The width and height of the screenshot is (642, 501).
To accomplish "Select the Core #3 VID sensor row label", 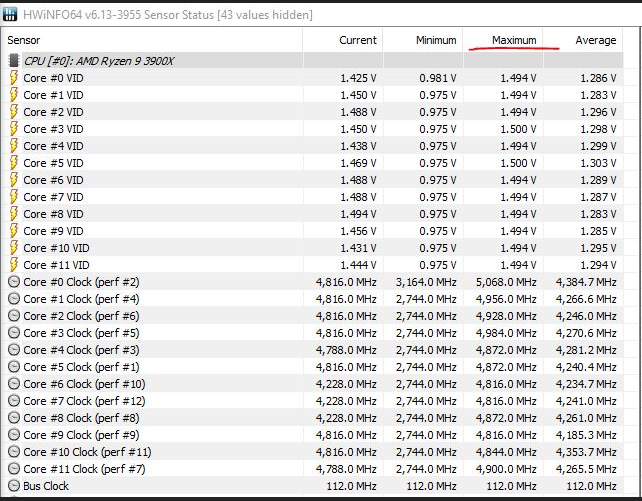I will coord(53,129).
